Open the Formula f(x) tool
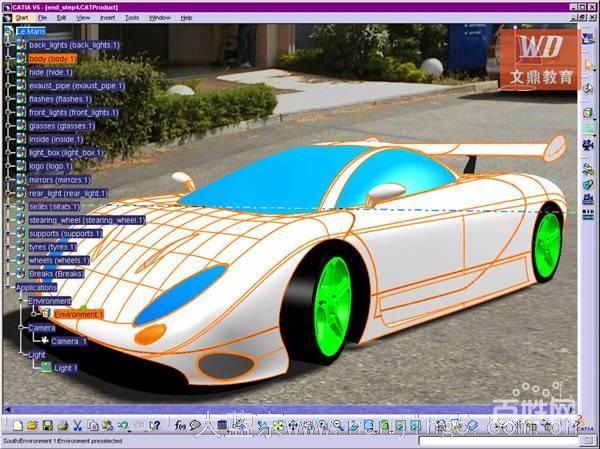Image resolution: width=600 pixels, height=449 pixels. pos(182,426)
